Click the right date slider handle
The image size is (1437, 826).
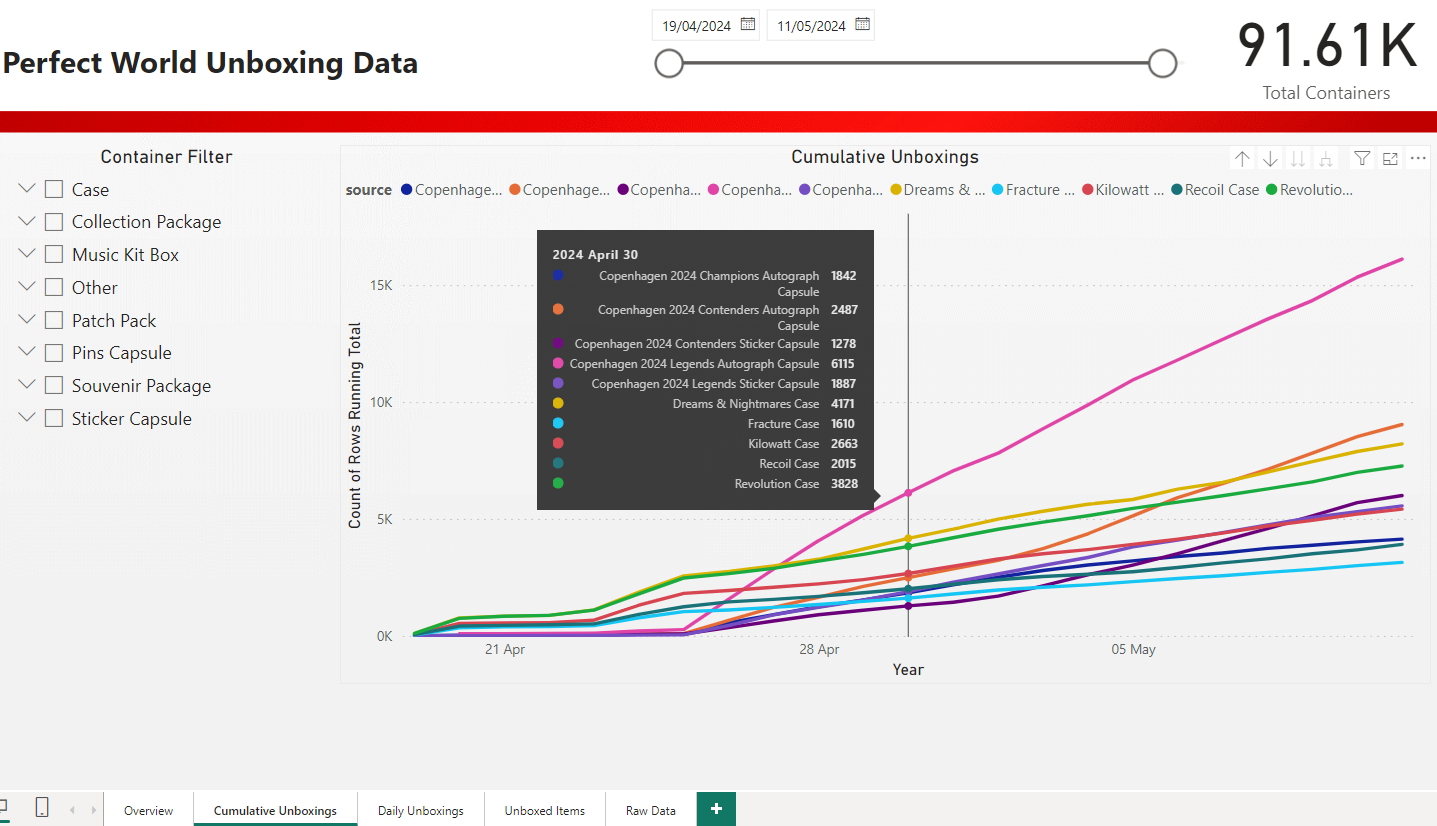click(1162, 64)
